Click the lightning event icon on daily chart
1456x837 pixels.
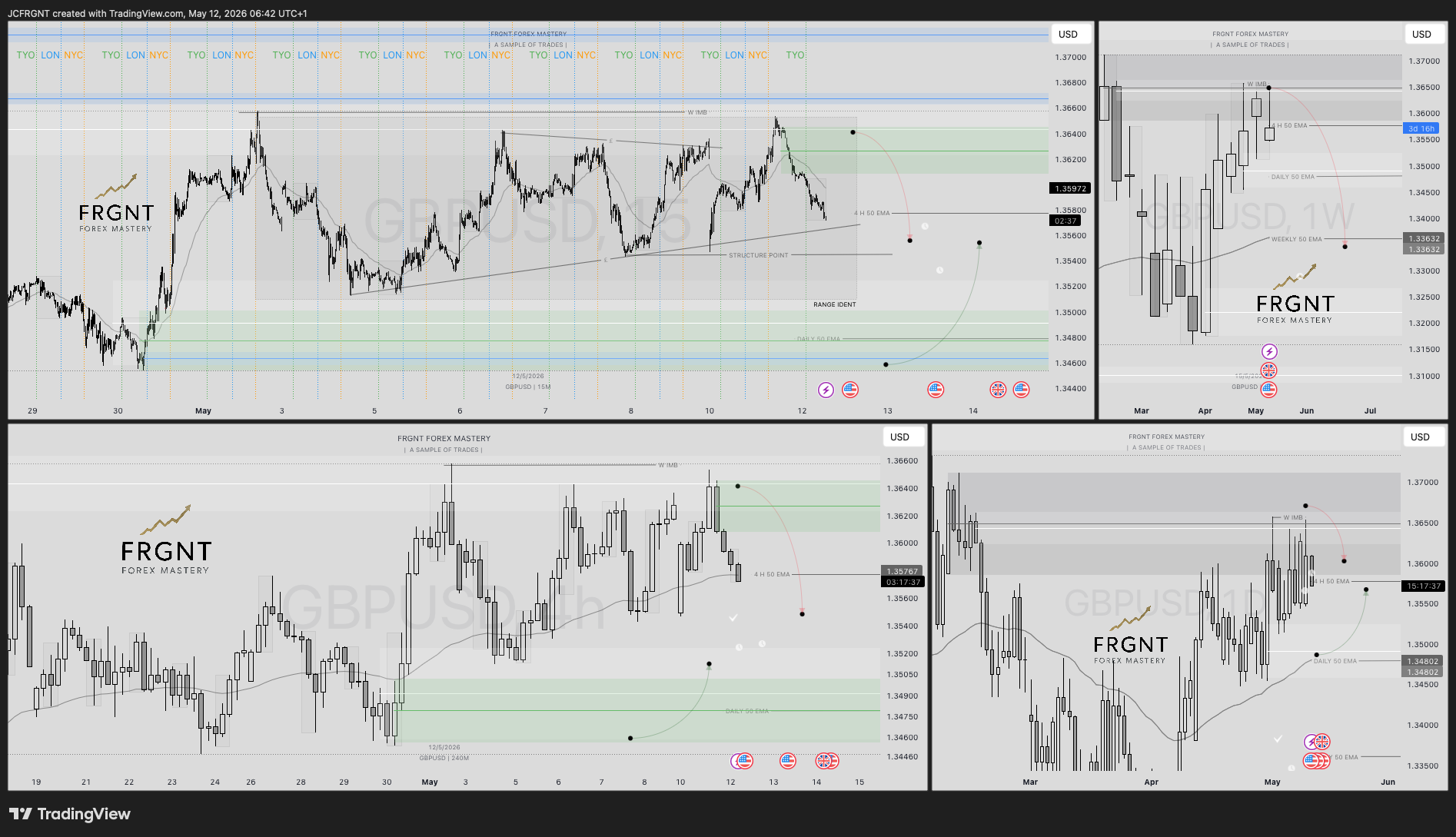[1311, 742]
